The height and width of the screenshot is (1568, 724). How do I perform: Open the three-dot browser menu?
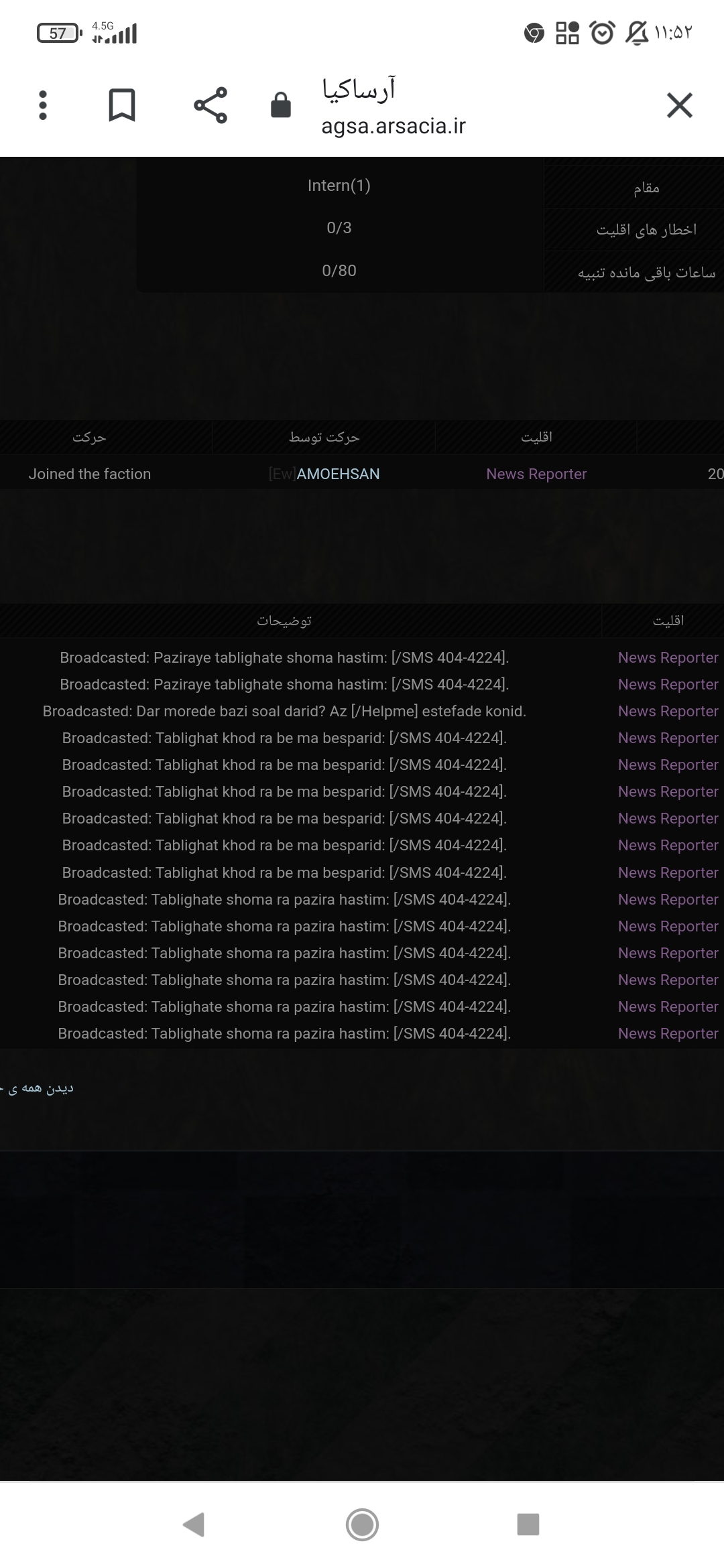click(x=43, y=105)
